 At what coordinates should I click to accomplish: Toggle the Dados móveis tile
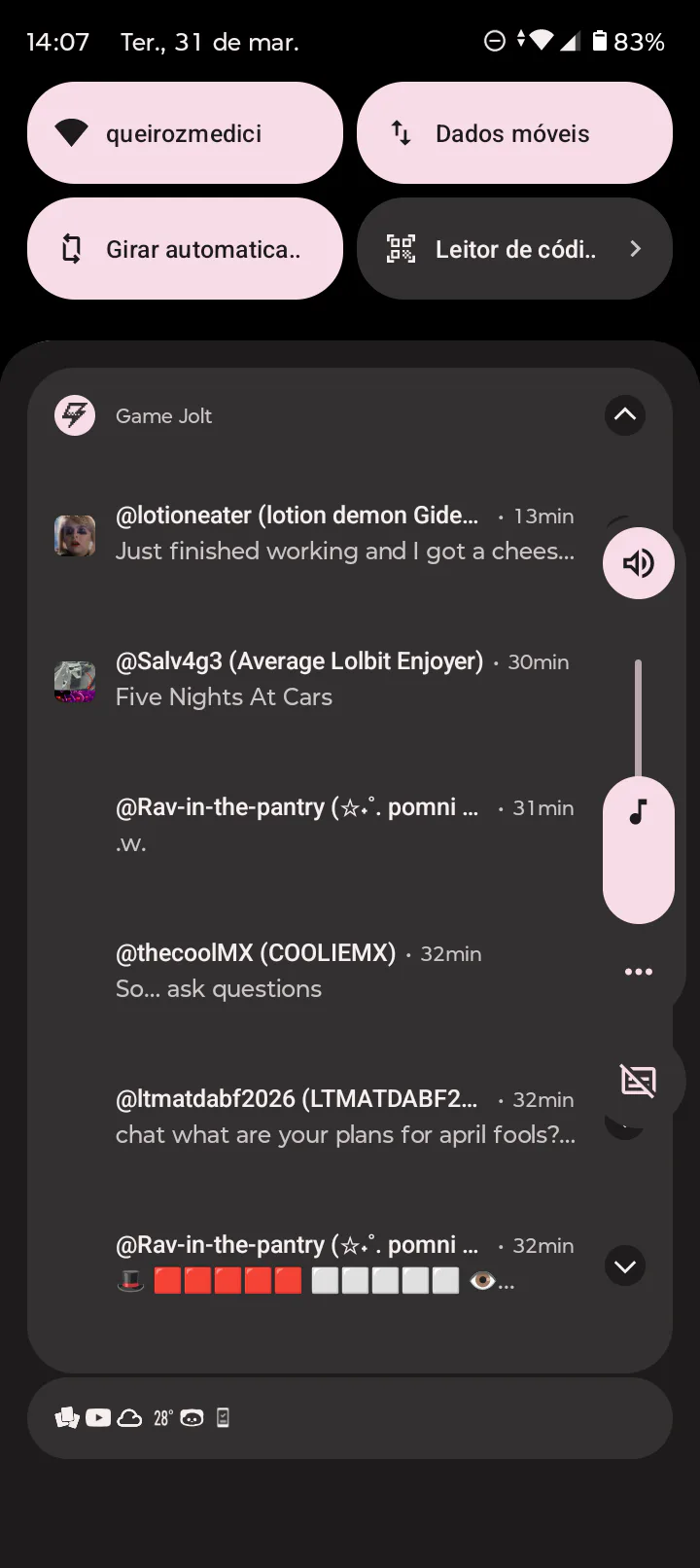coord(514,133)
